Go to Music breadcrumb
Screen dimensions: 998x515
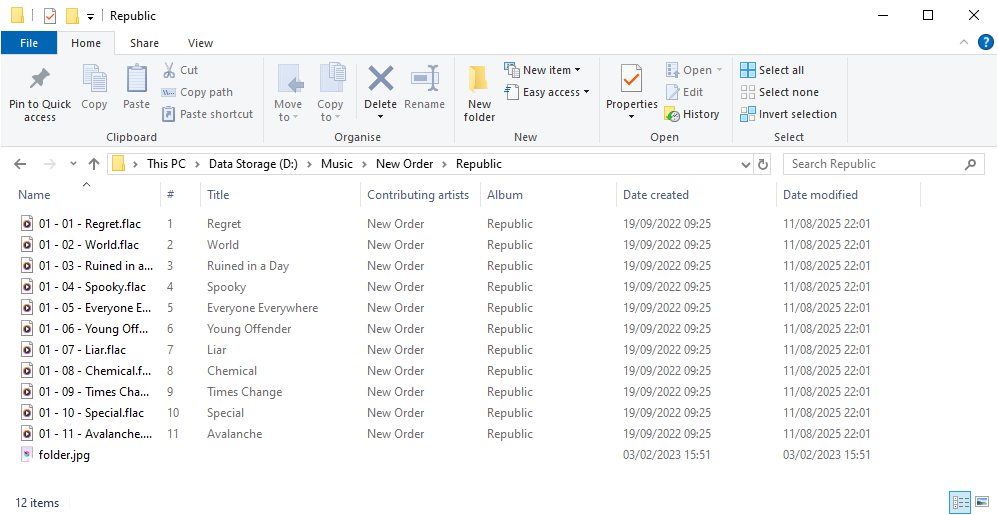pyautogui.click(x=337, y=164)
